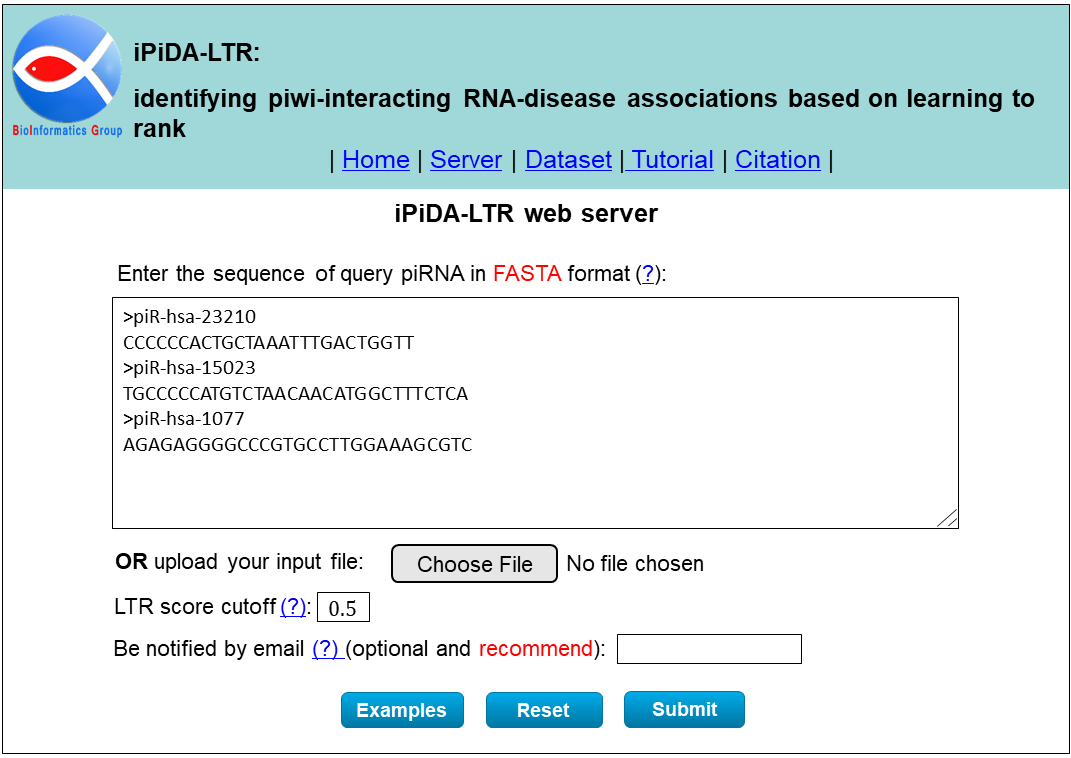Image resolution: width=1071 pixels, height=758 pixels.
Task: Open the LTR score cutoff help link
Action: pyautogui.click(x=293, y=606)
